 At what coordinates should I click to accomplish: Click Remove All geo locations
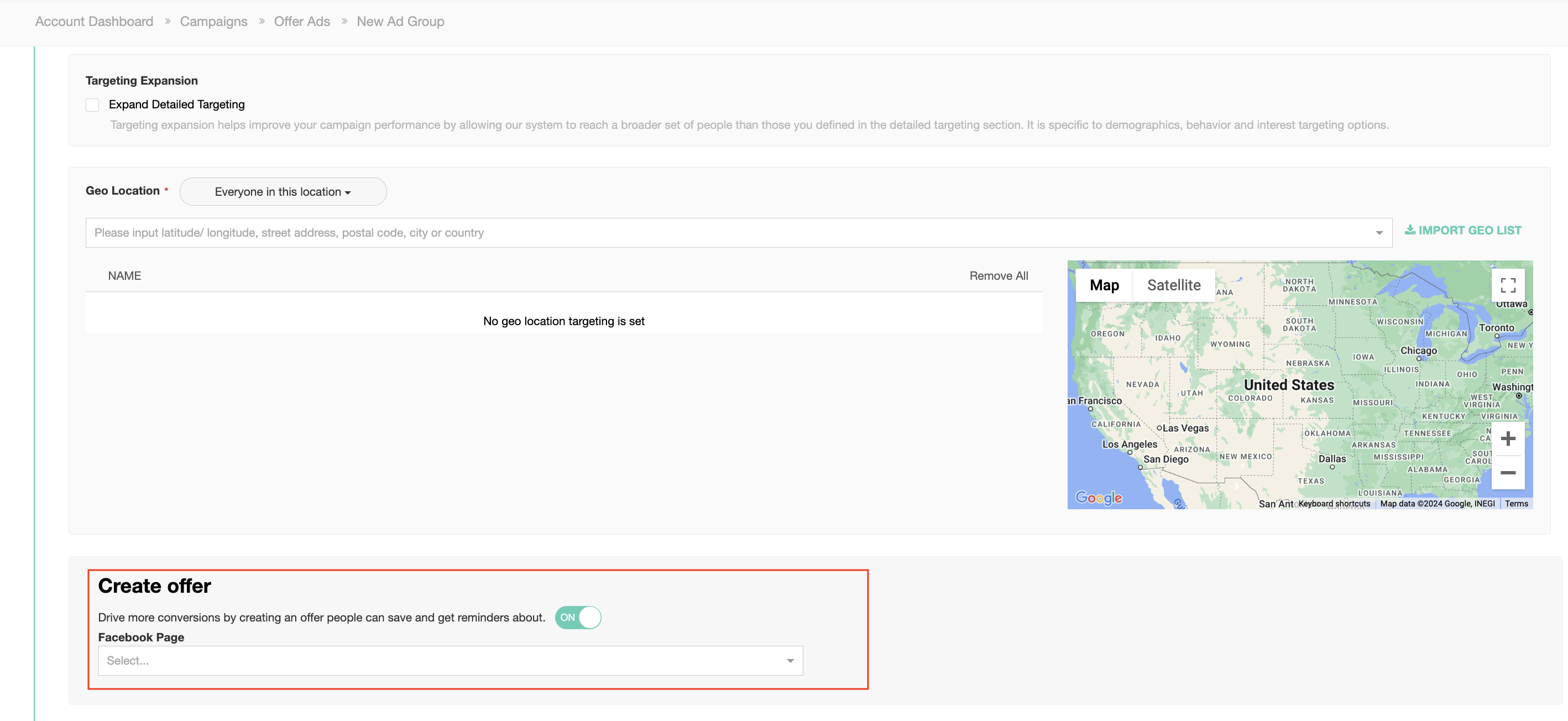point(999,276)
